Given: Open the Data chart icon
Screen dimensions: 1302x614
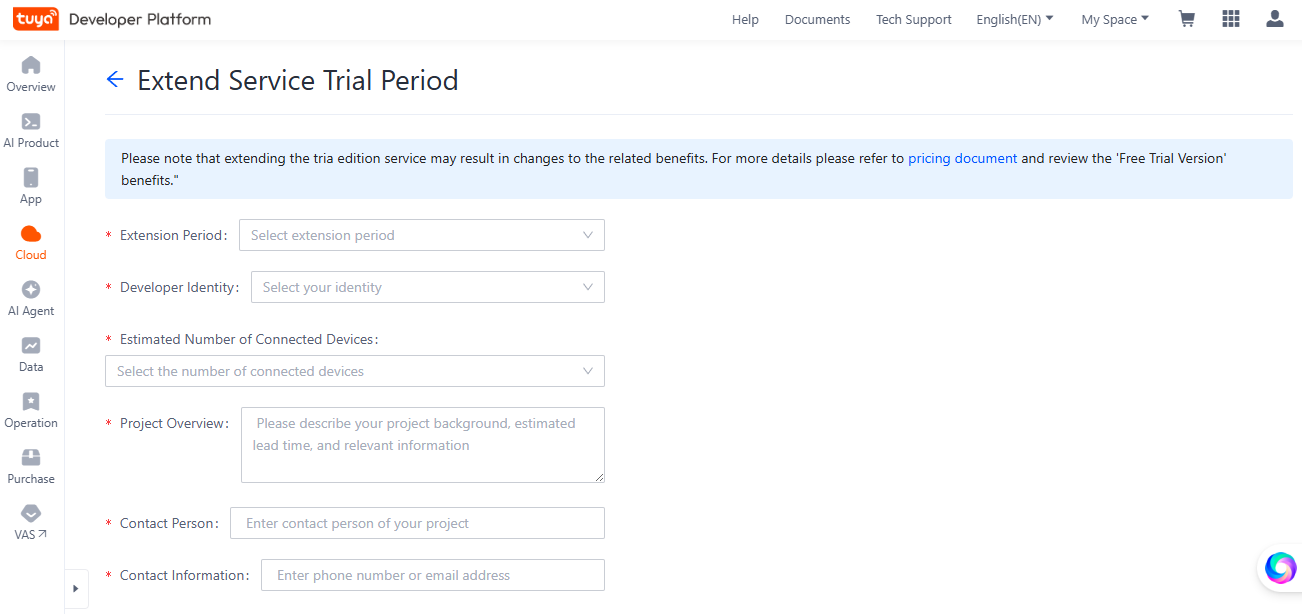Looking at the screenshot, I should (31, 345).
